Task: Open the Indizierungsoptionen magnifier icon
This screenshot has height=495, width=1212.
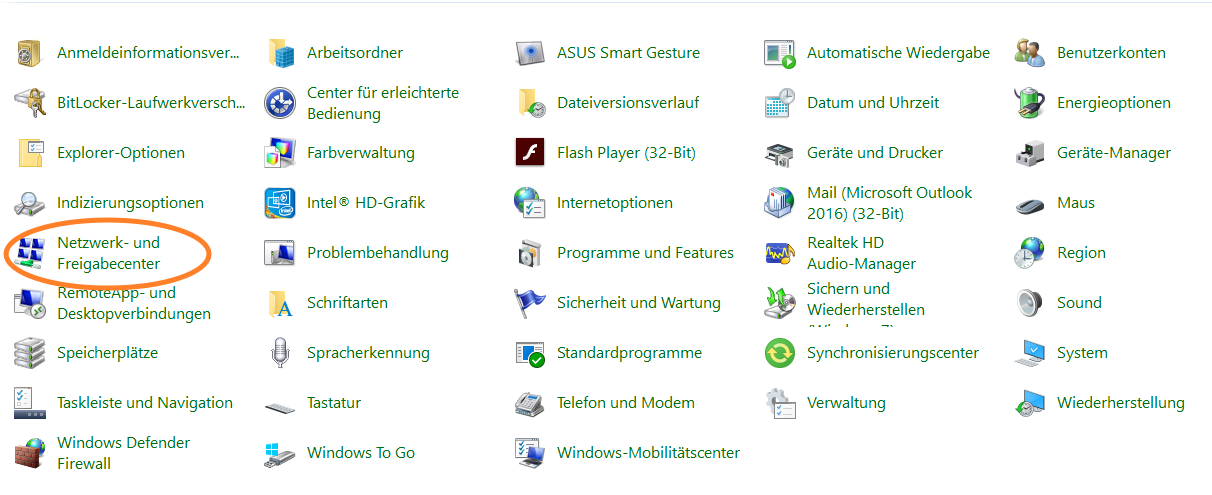Action: coord(30,203)
